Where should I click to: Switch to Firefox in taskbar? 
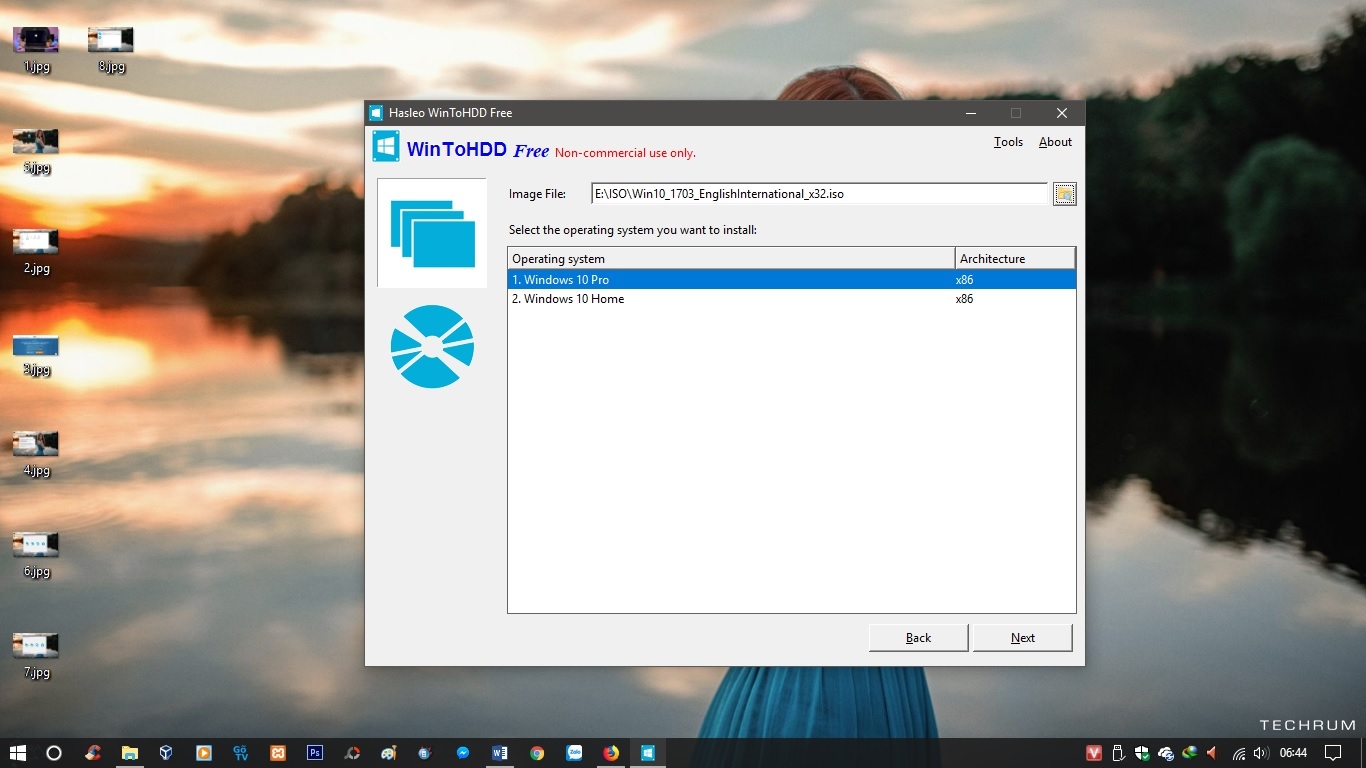pyautogui.click(x=611, y=753)
